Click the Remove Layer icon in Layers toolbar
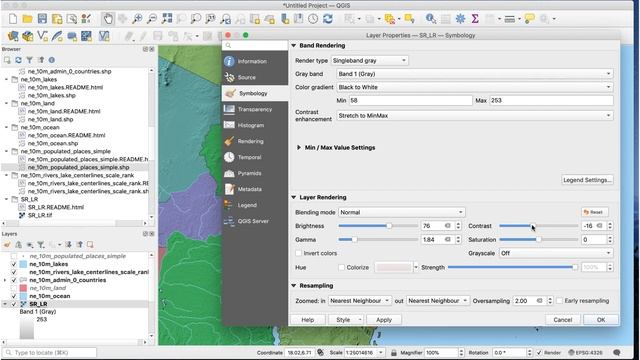Screen dimensions: 640x360 (x=90, y=245)
